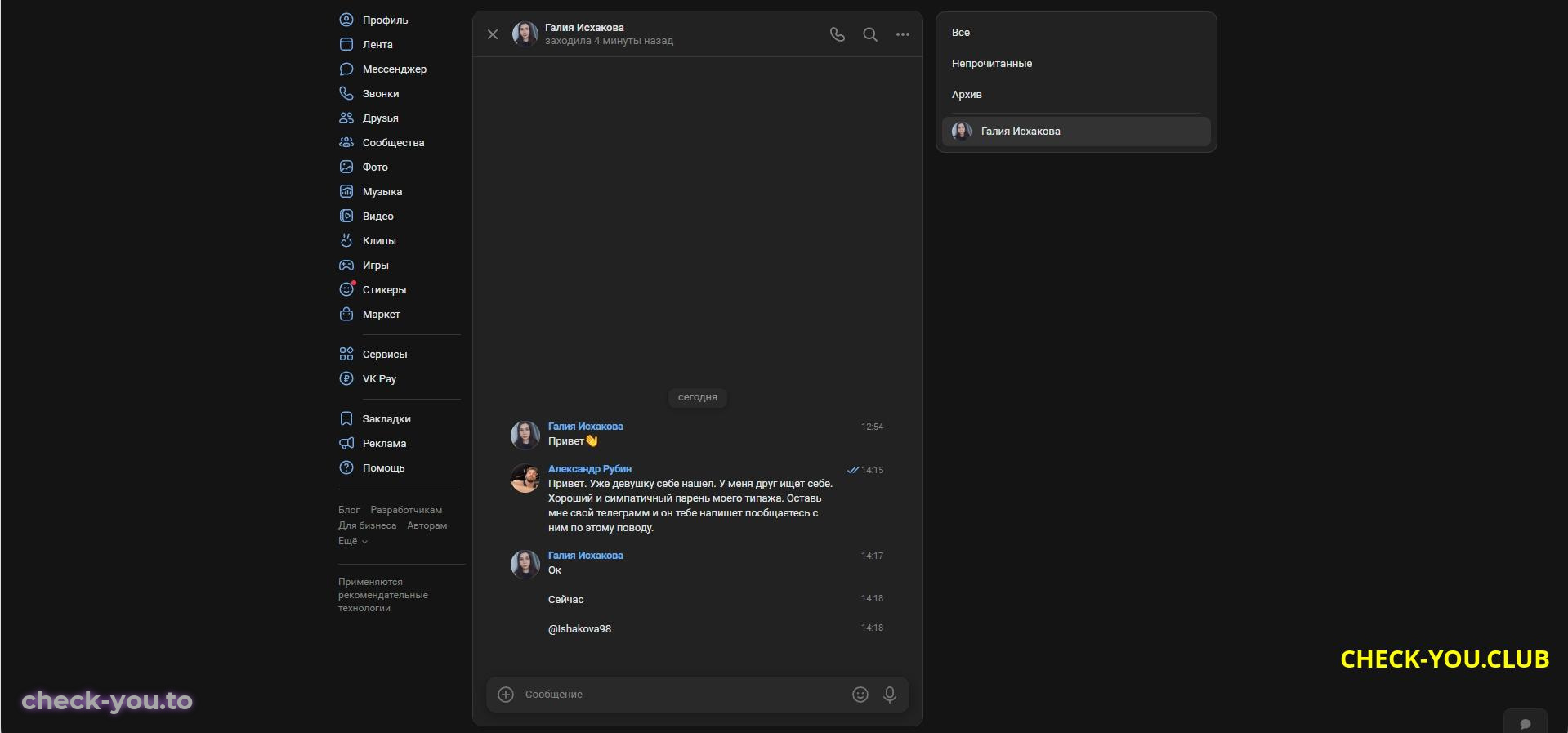The image size is (1568, 733).
Task: Open the Сообщества communities icon
Action: point(346,142)
